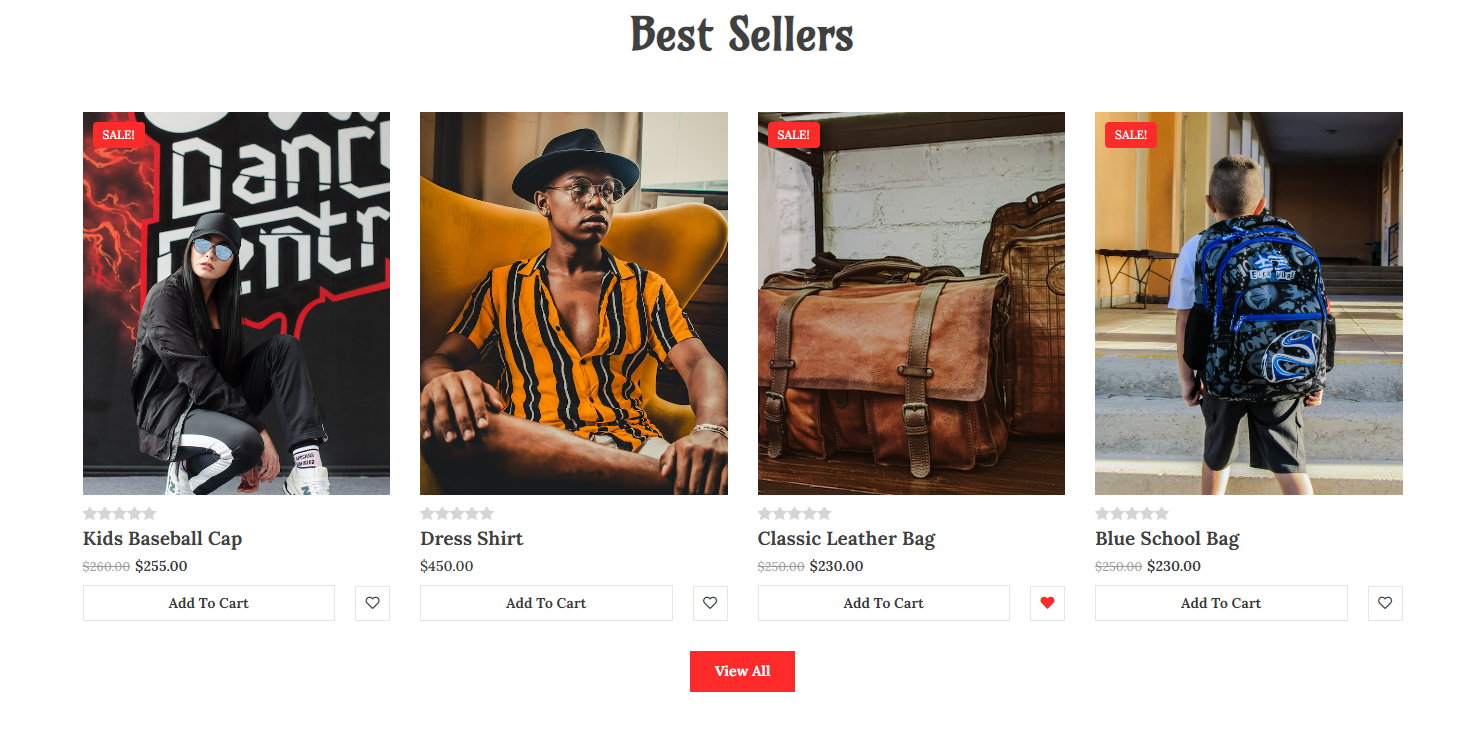Click the SALE! badge on Kids Baseball Cap

pos(119,135)
